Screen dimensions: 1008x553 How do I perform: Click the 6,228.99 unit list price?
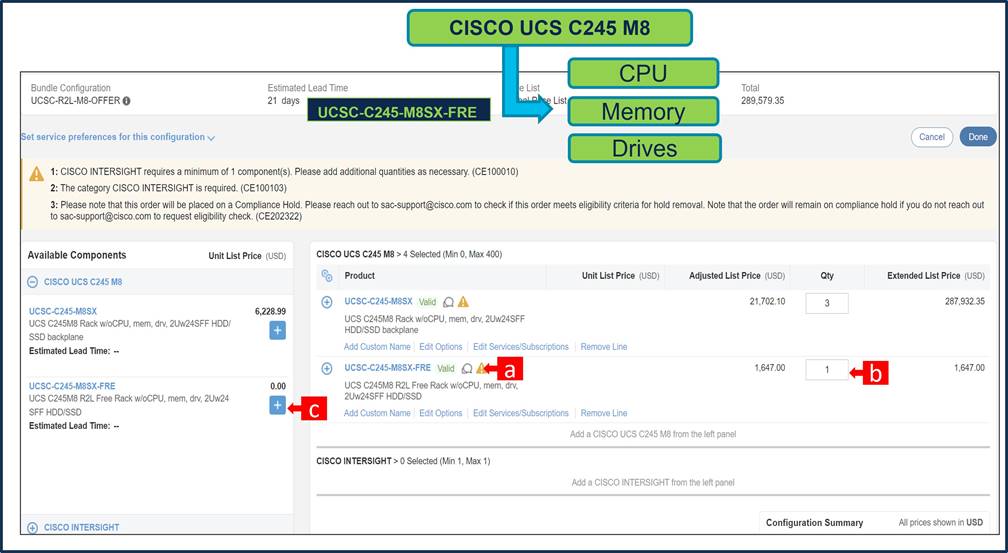(270, 311)
